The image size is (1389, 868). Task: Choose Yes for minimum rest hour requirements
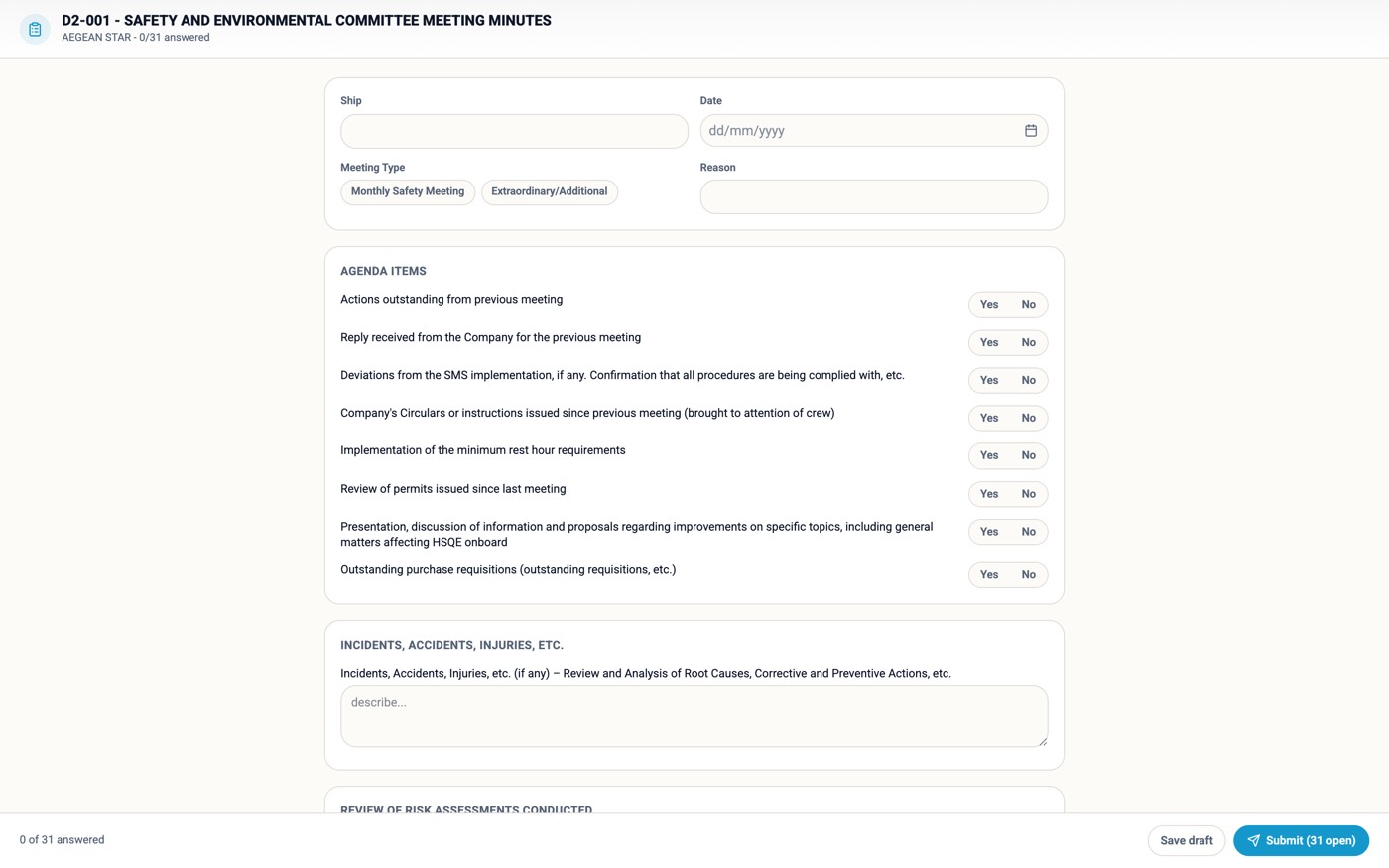click(x=989, y=455)
